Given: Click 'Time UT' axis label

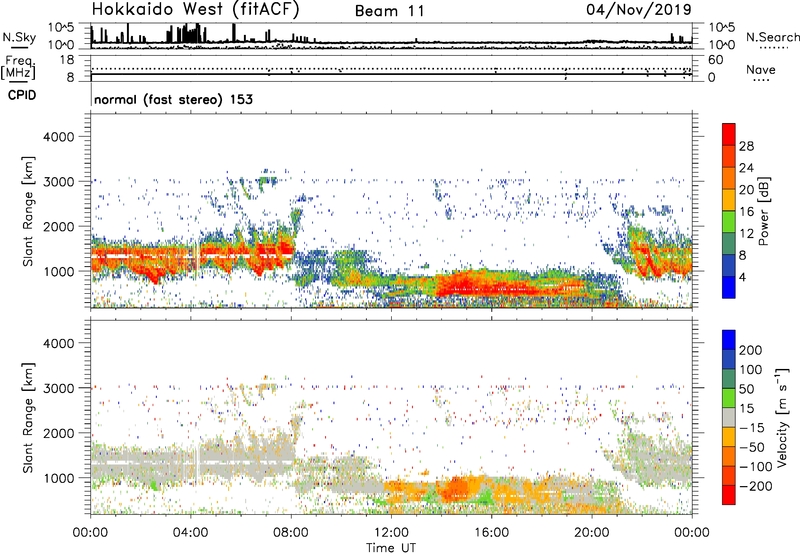Looking at the screenshot, I should (391, 548).
